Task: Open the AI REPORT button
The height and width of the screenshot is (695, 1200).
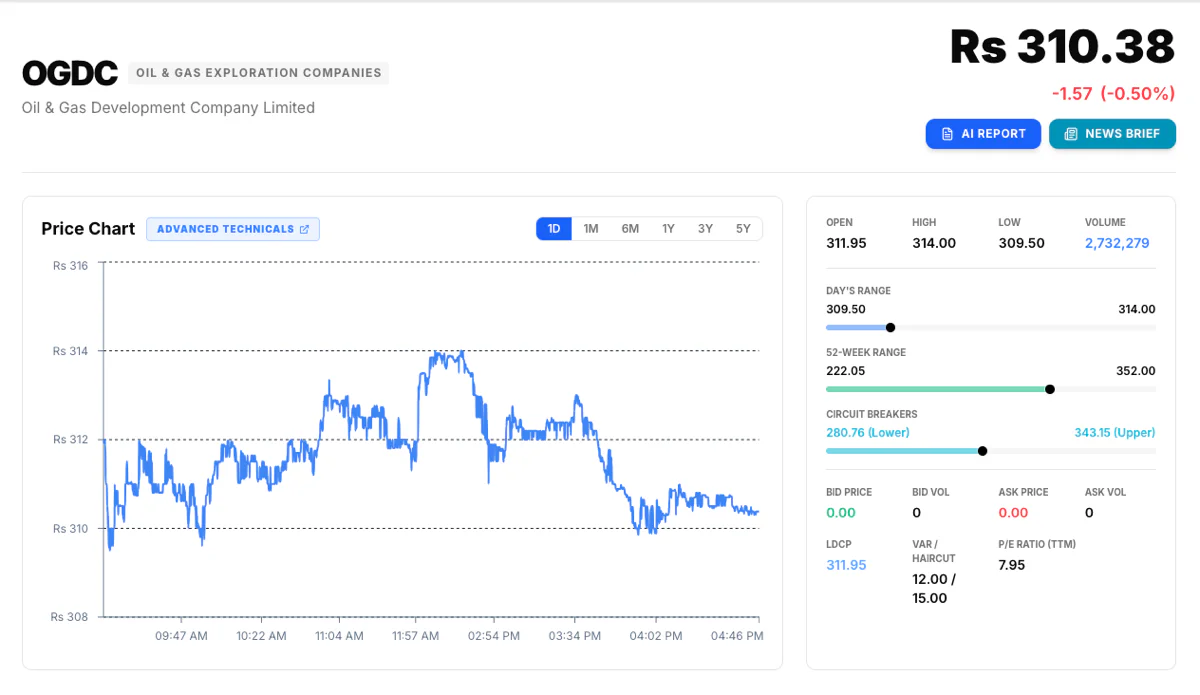Action: (x=983, y=134)
